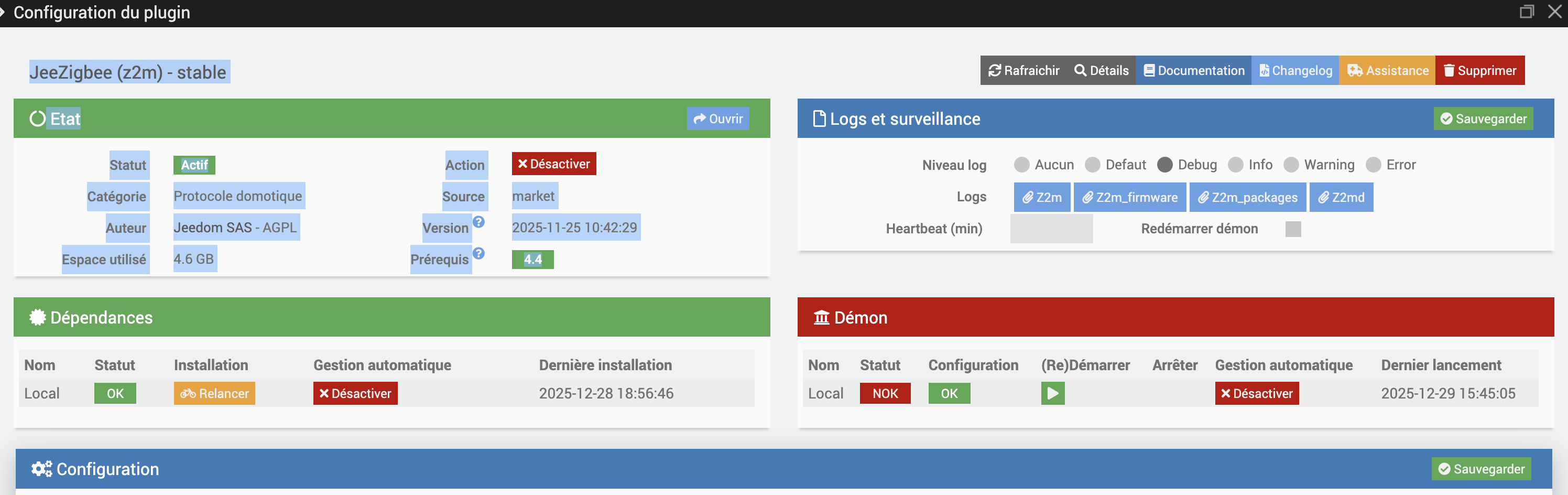Select the Info log level

1236,165
